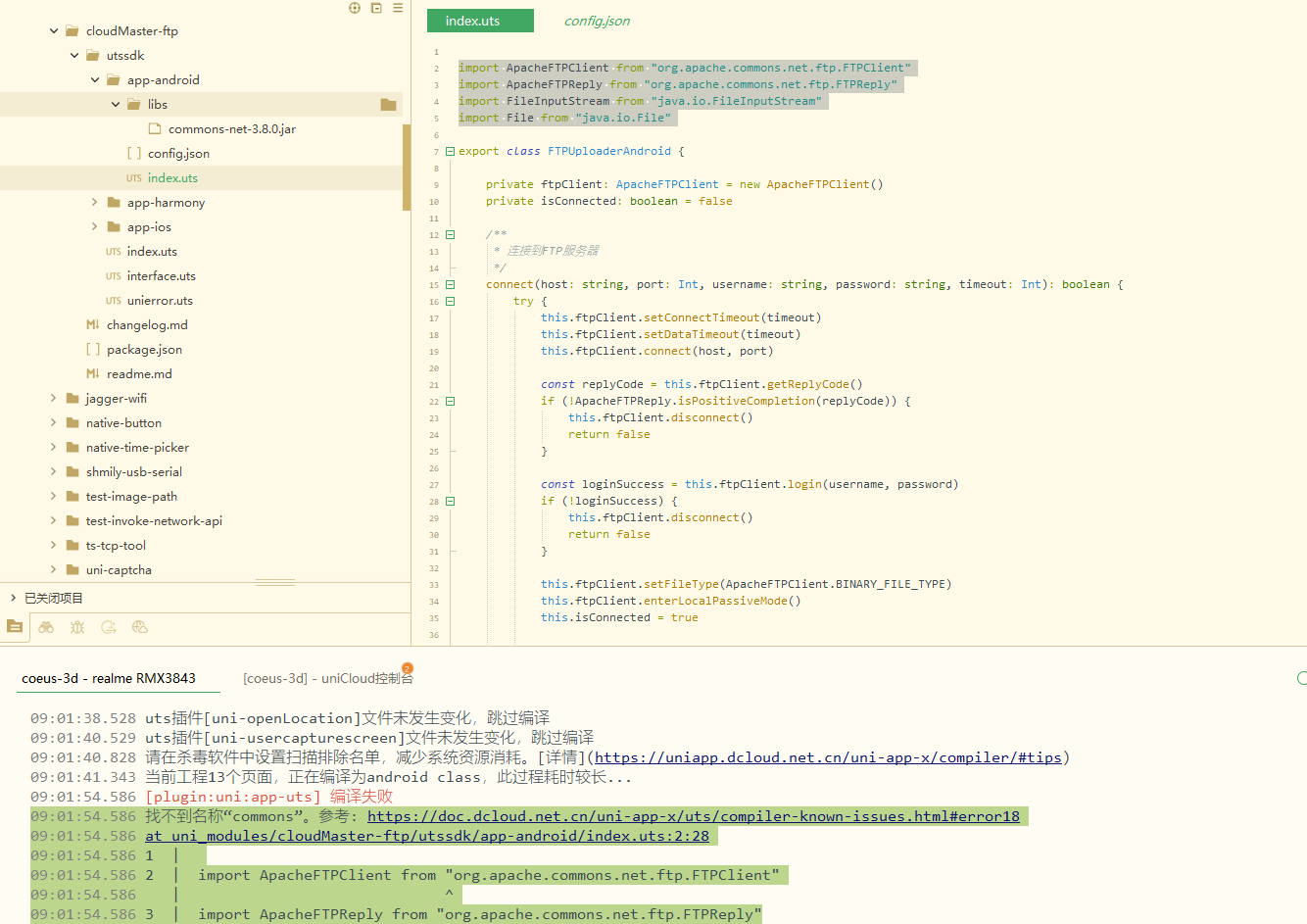Select commons-net-3.8.0.jar in file tree
Image resolution: width=1307 pixels, height=924 pixels.
click(x=231, y=129)
